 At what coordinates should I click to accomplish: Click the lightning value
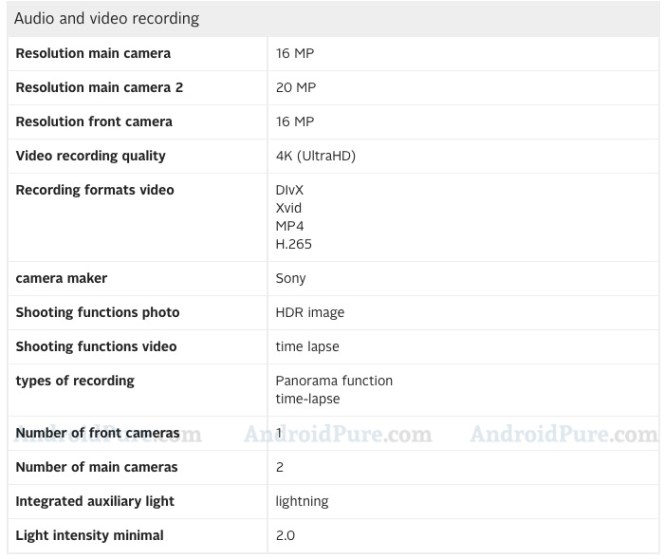(302, 501)
